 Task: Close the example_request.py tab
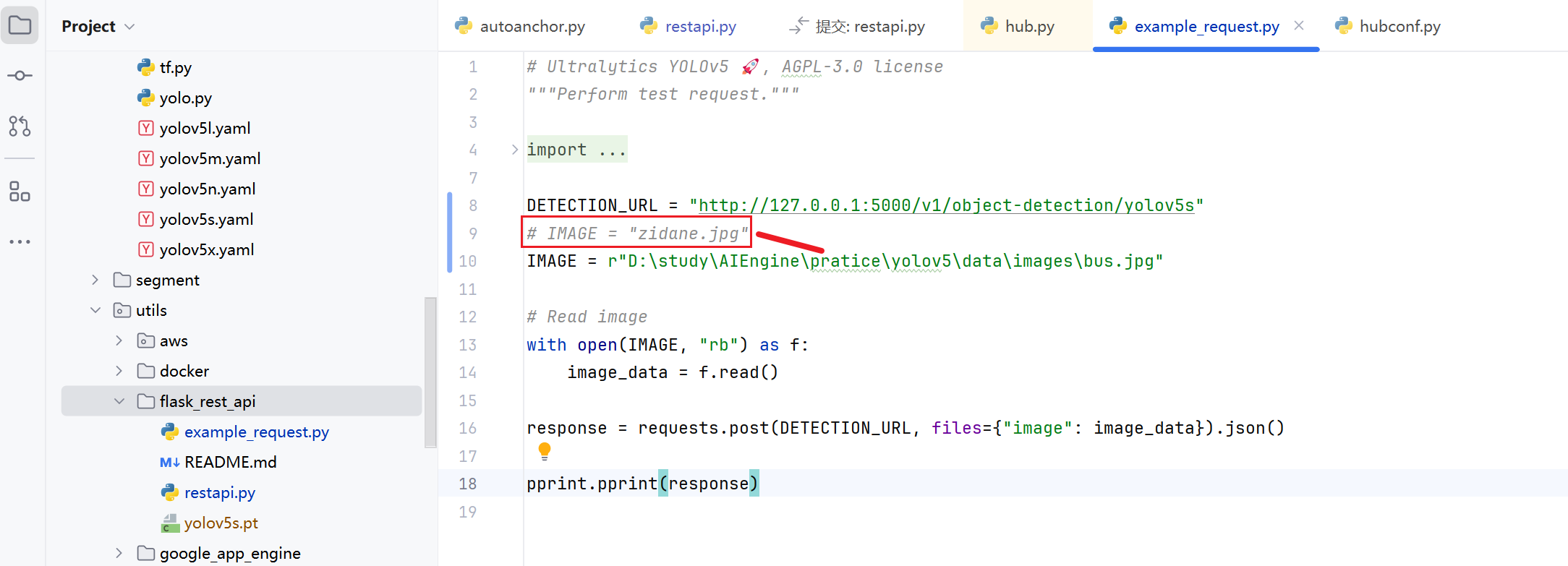(x=1299, y=25)
